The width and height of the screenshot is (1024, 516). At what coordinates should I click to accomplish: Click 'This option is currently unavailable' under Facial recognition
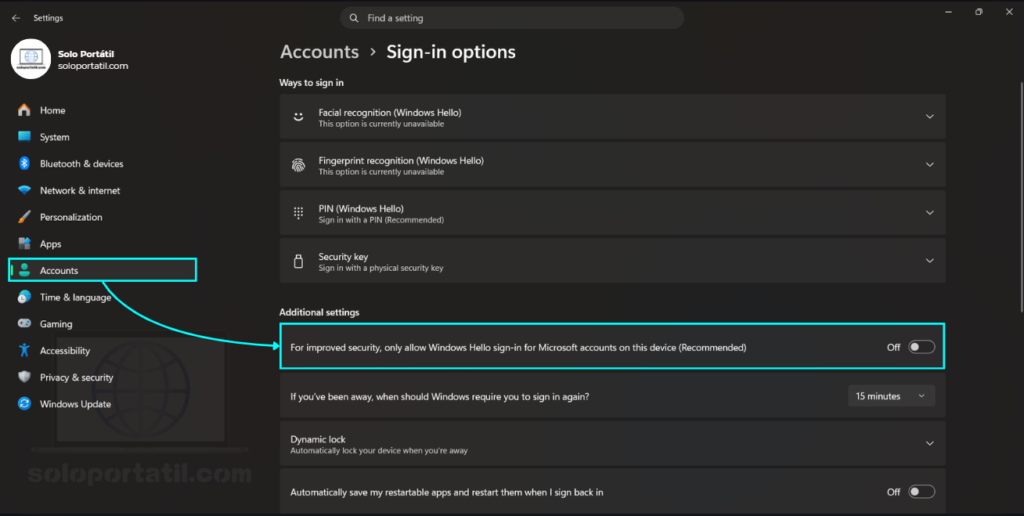[x=381, y=124]
